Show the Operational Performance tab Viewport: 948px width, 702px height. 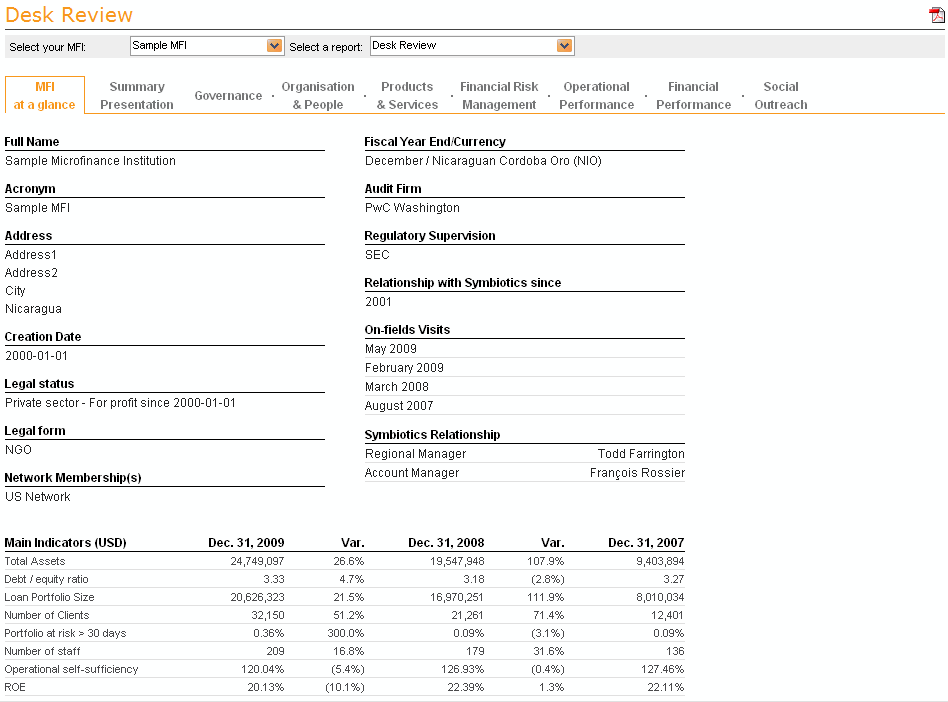596,96
